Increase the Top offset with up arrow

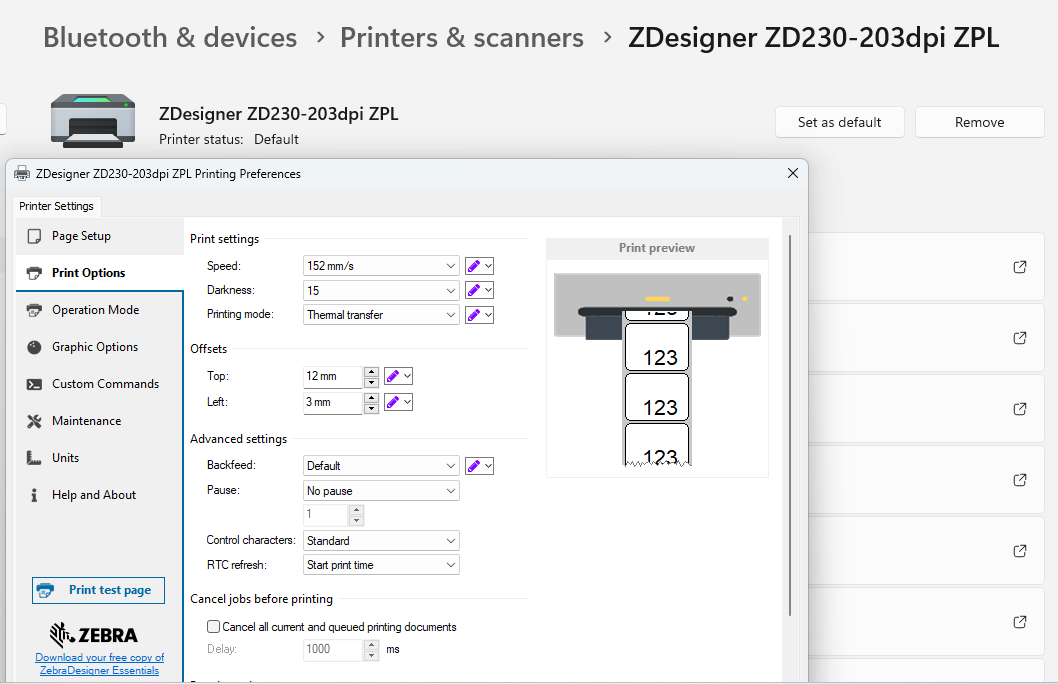coord(372,371)
